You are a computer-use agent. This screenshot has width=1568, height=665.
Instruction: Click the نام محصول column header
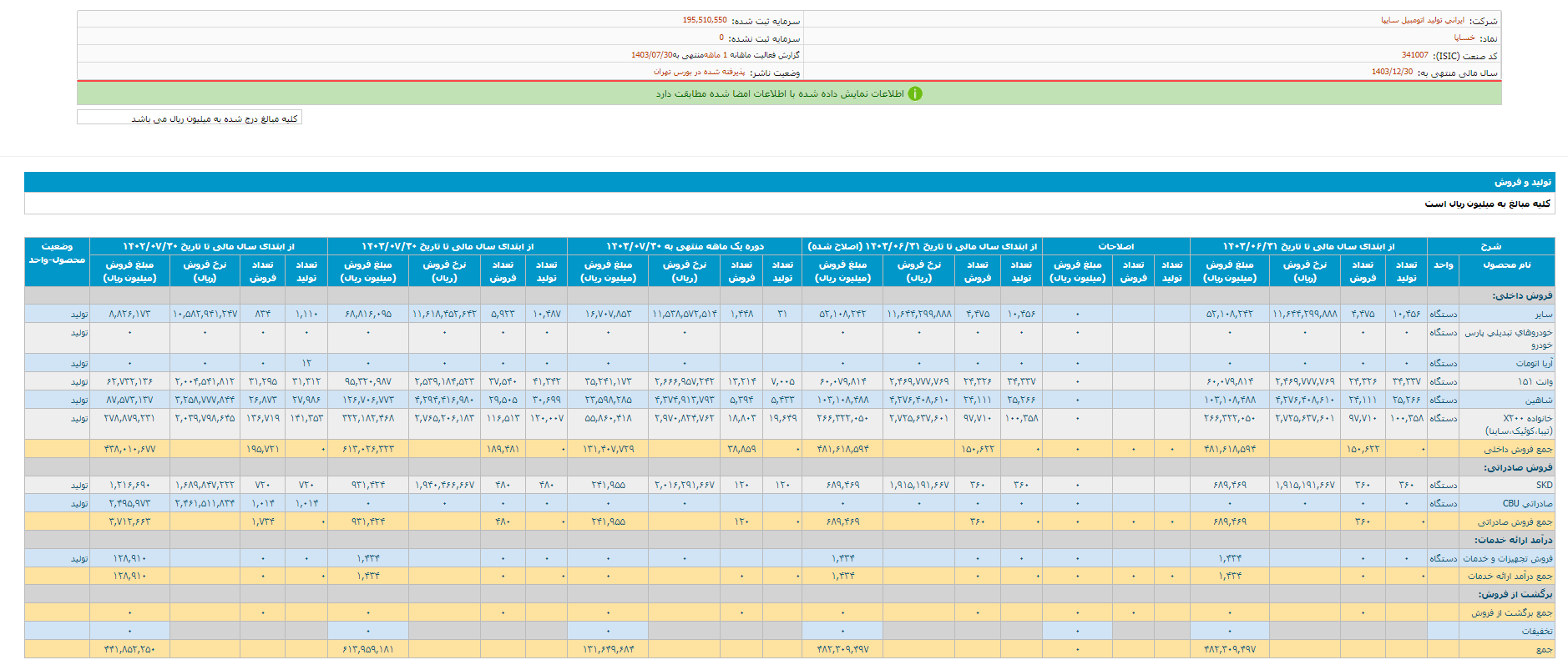click(1506, 264)
